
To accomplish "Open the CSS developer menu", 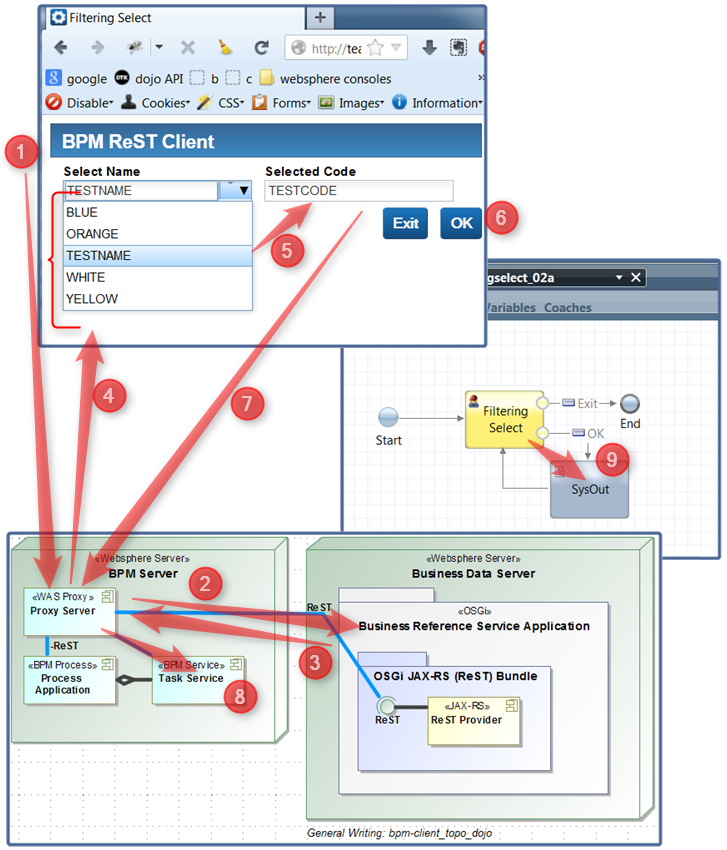I will 221,102.
